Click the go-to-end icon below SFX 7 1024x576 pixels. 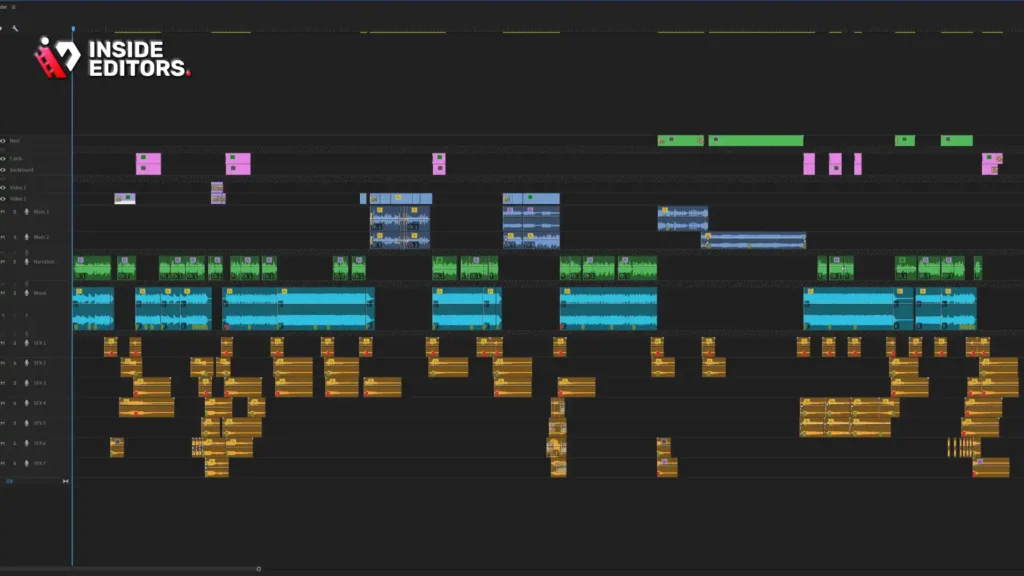click(65, 481)
